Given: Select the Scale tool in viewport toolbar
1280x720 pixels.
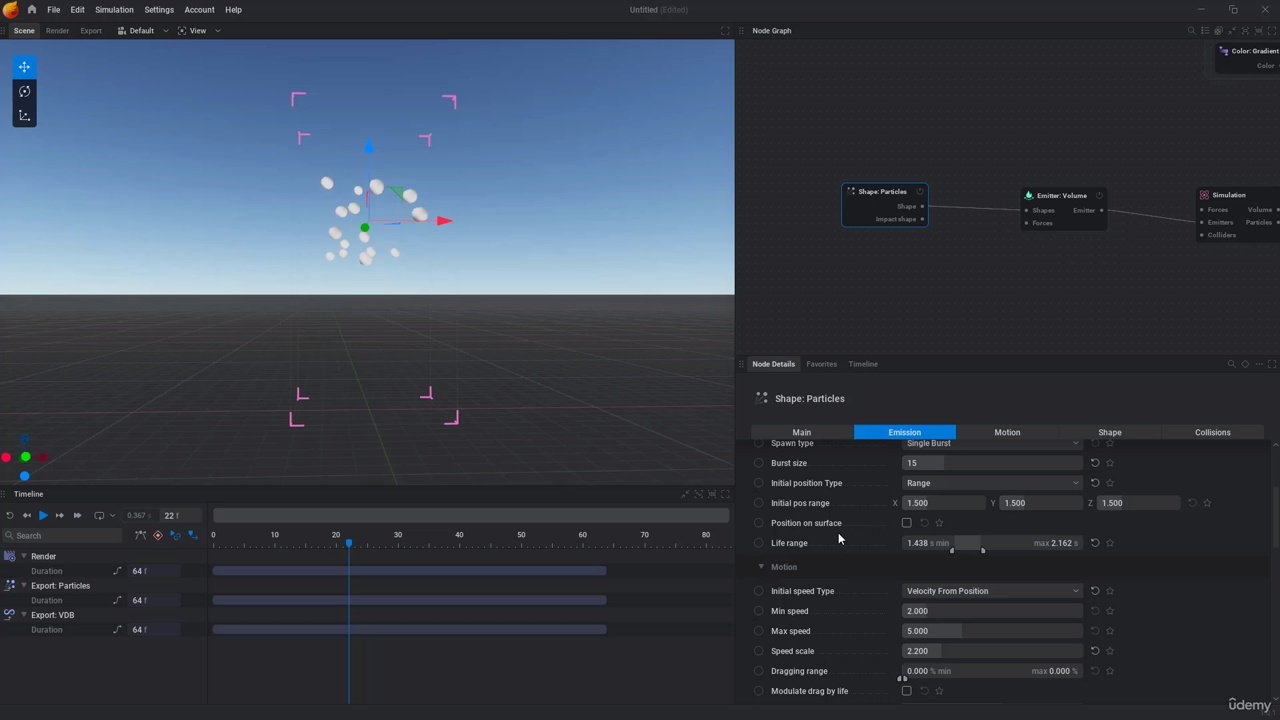Looking at the screenshot, I should point(24,116).
